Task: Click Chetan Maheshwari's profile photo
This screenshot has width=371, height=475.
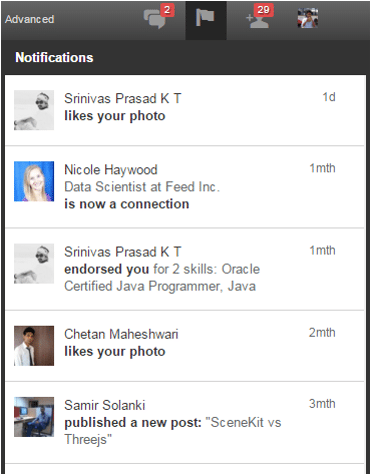Action: point(34,346)
